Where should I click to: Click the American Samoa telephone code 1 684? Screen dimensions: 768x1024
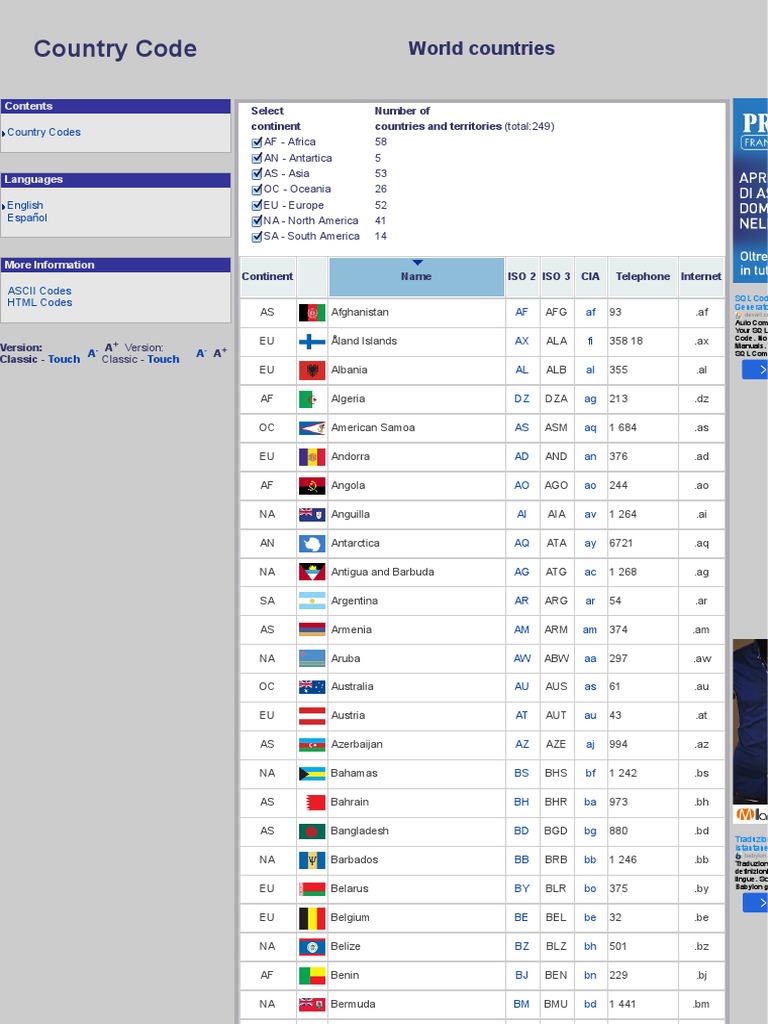click(x=623, y=428)
